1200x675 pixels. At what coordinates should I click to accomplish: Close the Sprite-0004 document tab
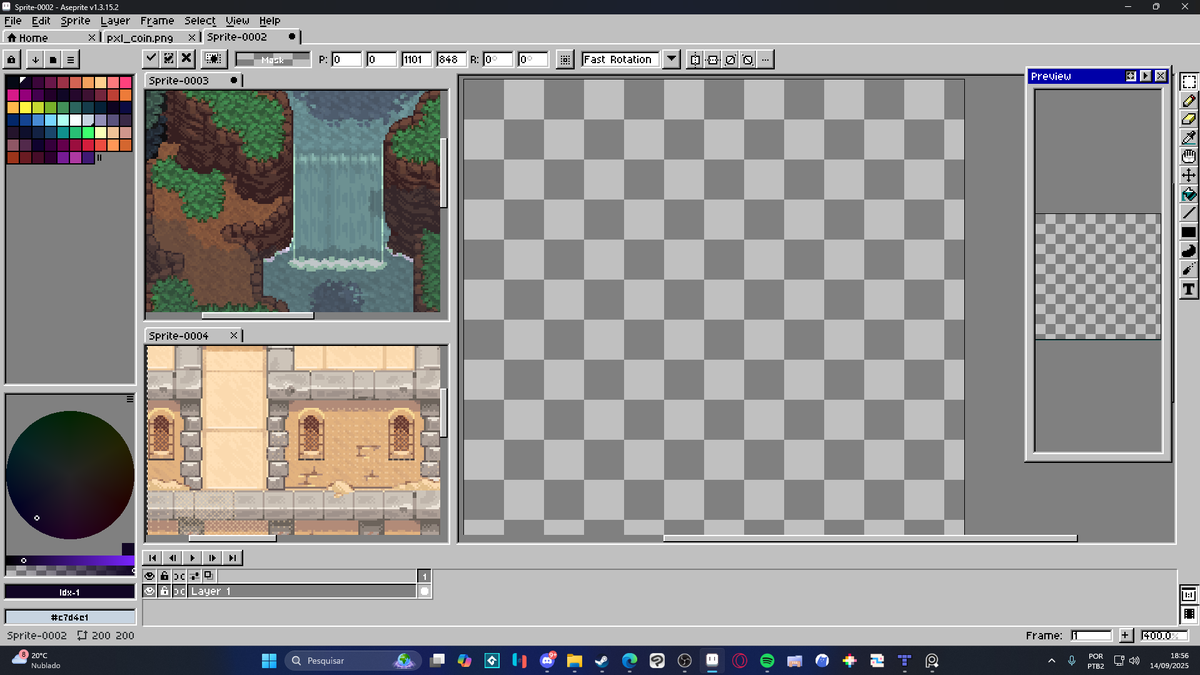(x=233, y=335)
